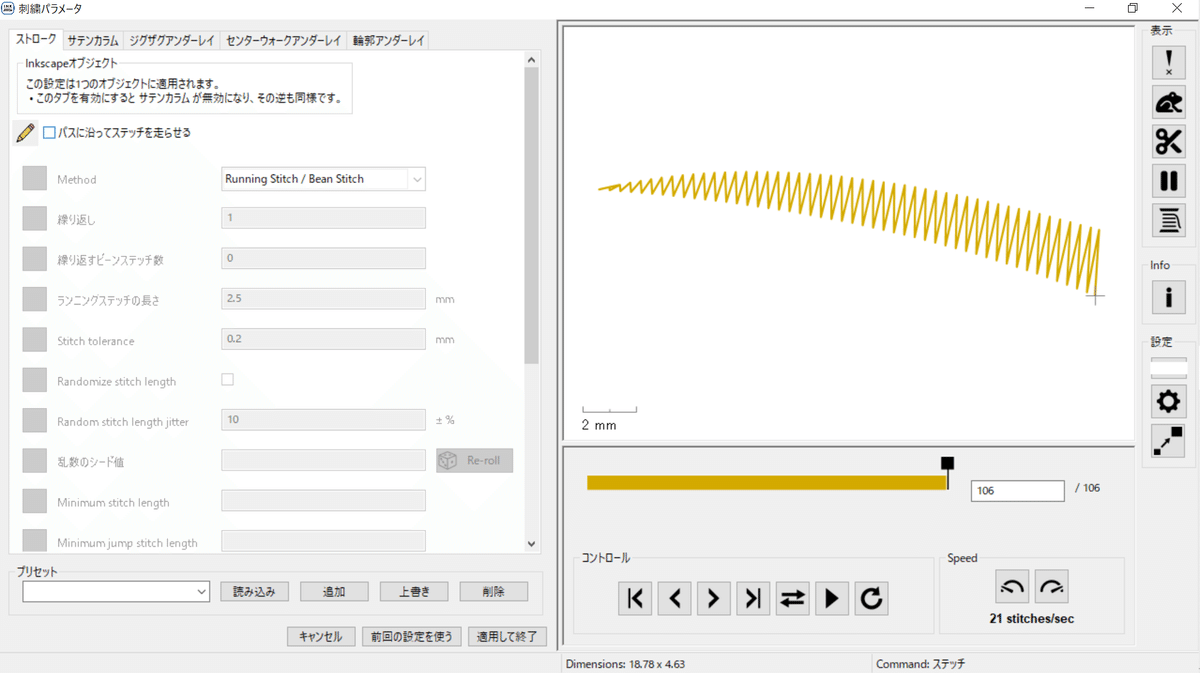
Task: Toggle the gray square beside Stitch tolerance
Action: 35,340
